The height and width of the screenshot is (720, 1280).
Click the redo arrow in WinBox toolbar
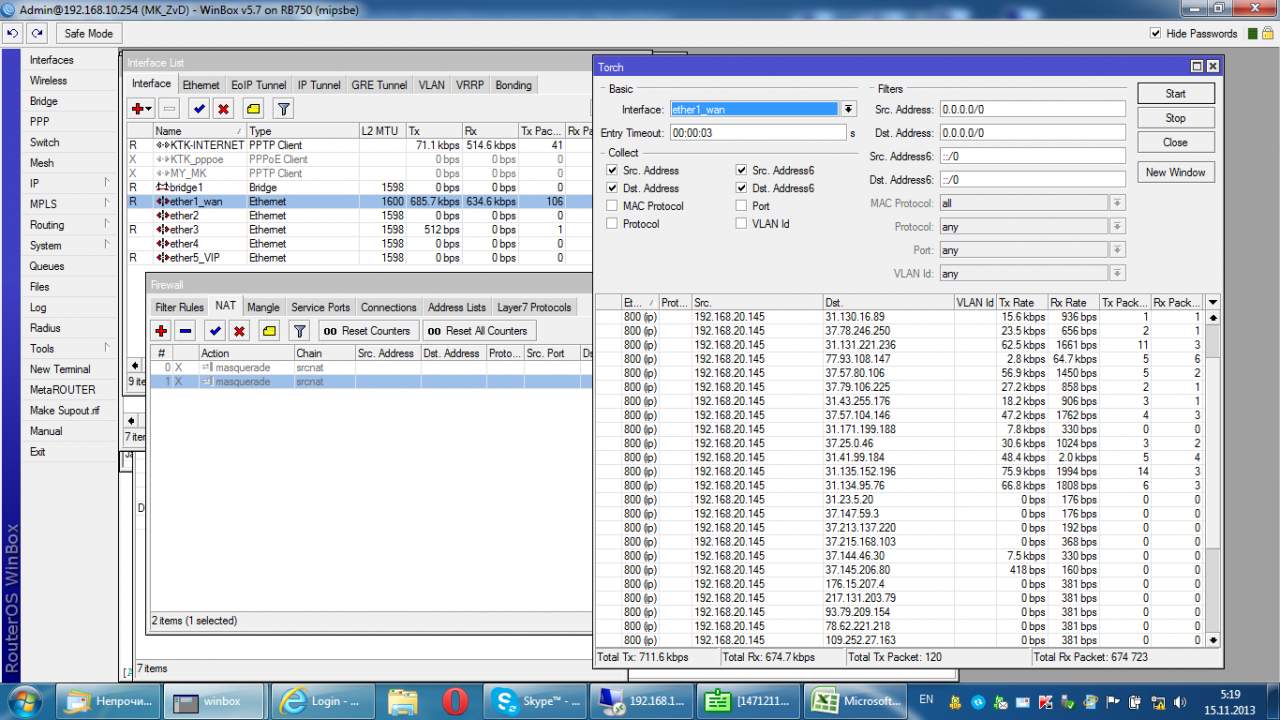click(37, 33)
